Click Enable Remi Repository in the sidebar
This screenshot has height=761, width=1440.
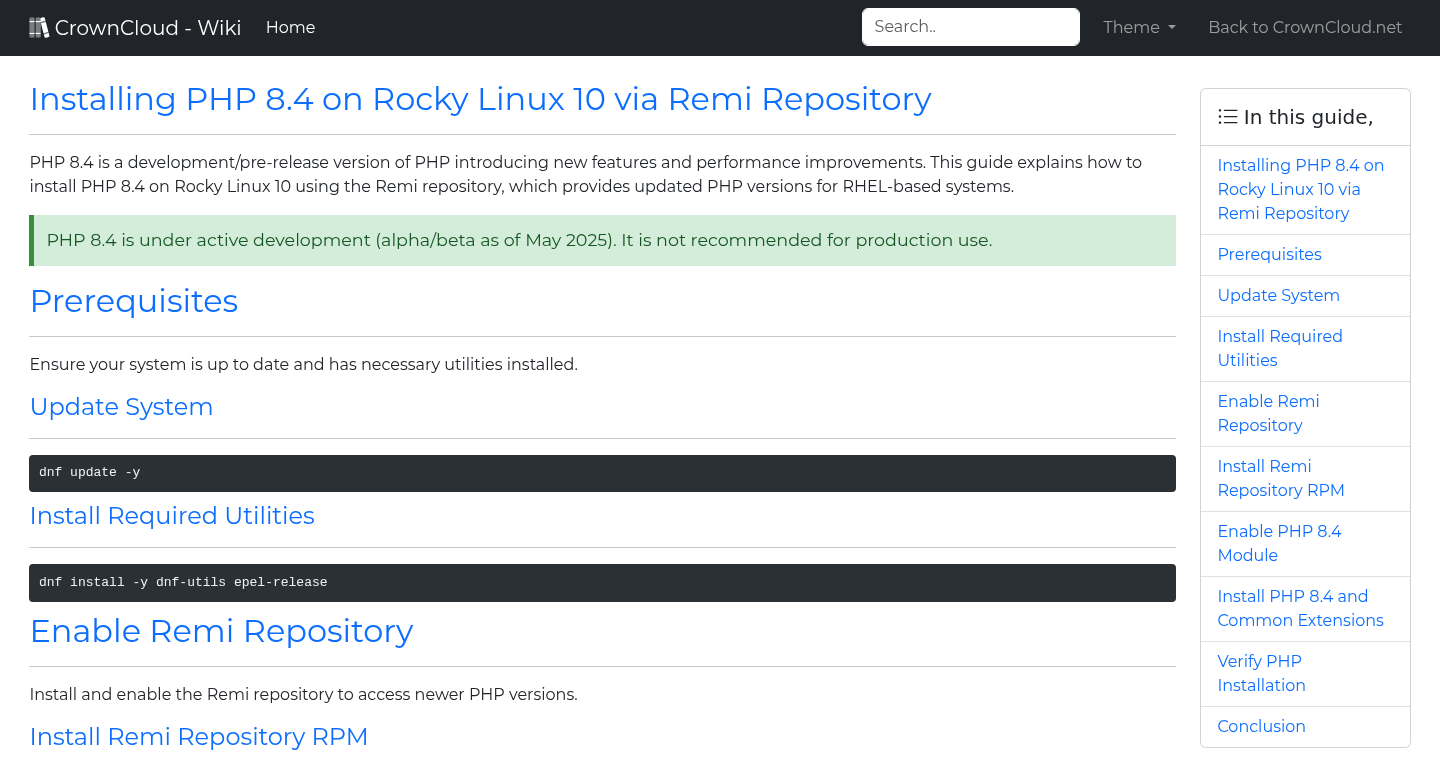coord(1268,413)
